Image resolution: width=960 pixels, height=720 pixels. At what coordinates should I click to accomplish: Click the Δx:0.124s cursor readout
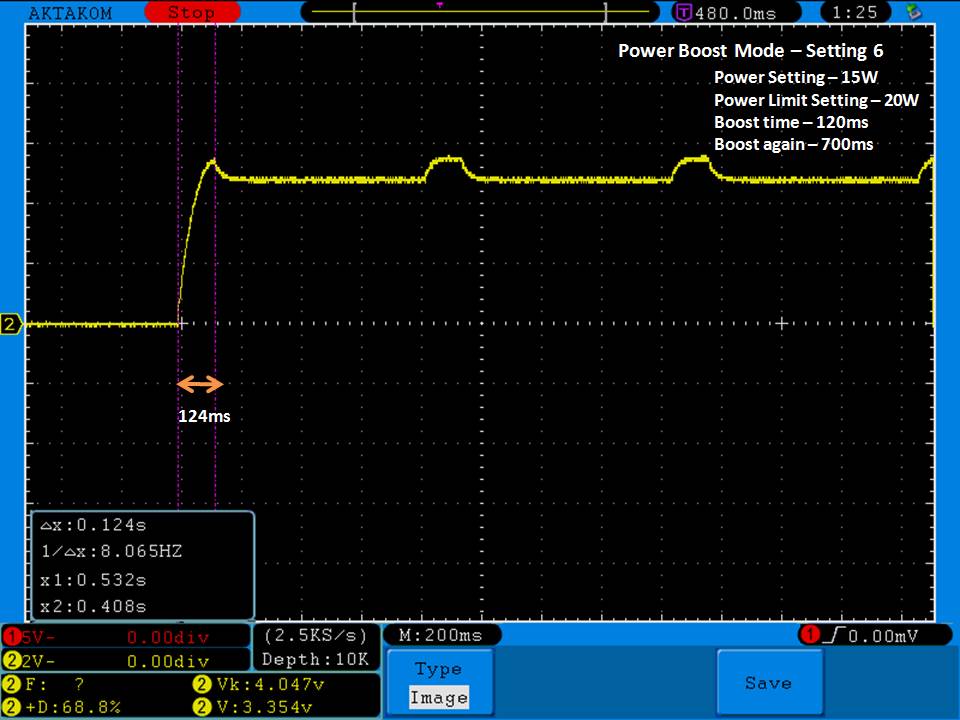[96, 525]
